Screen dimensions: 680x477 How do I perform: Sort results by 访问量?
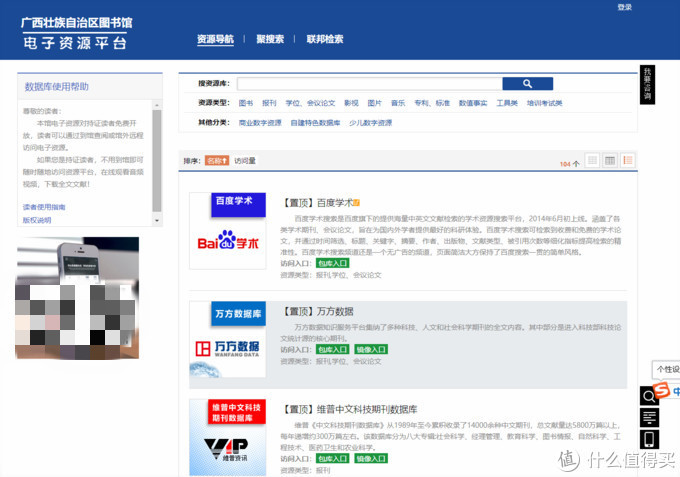click(245, 161)
